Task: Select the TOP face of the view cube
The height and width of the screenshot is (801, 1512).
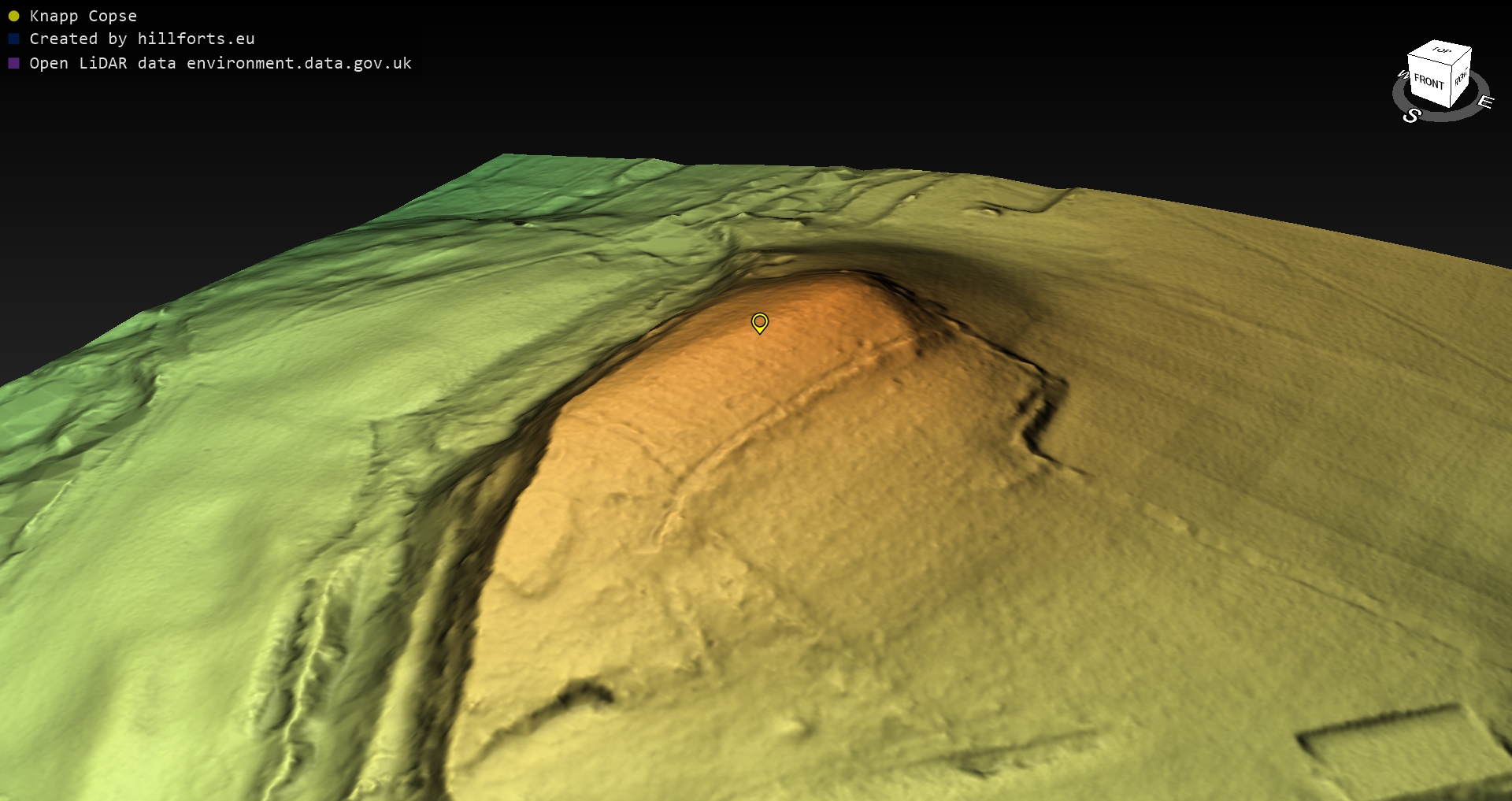Action: pos(1441,51)
